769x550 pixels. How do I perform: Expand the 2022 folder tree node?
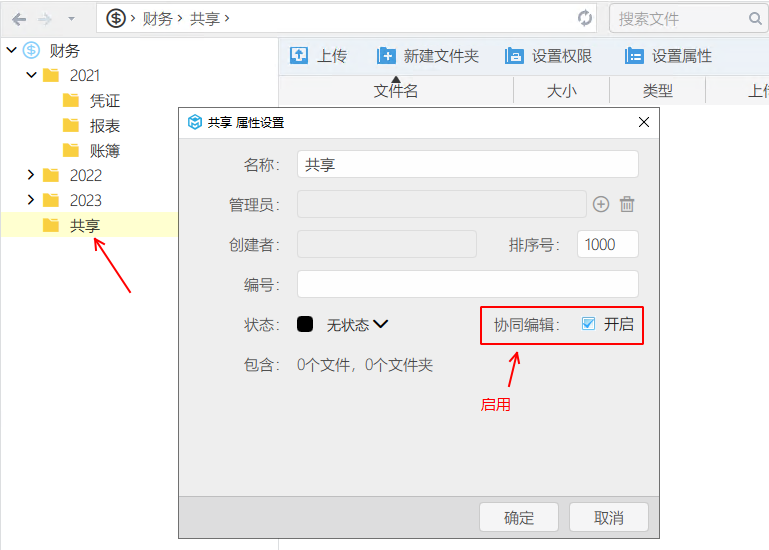(x=31, y=175)
